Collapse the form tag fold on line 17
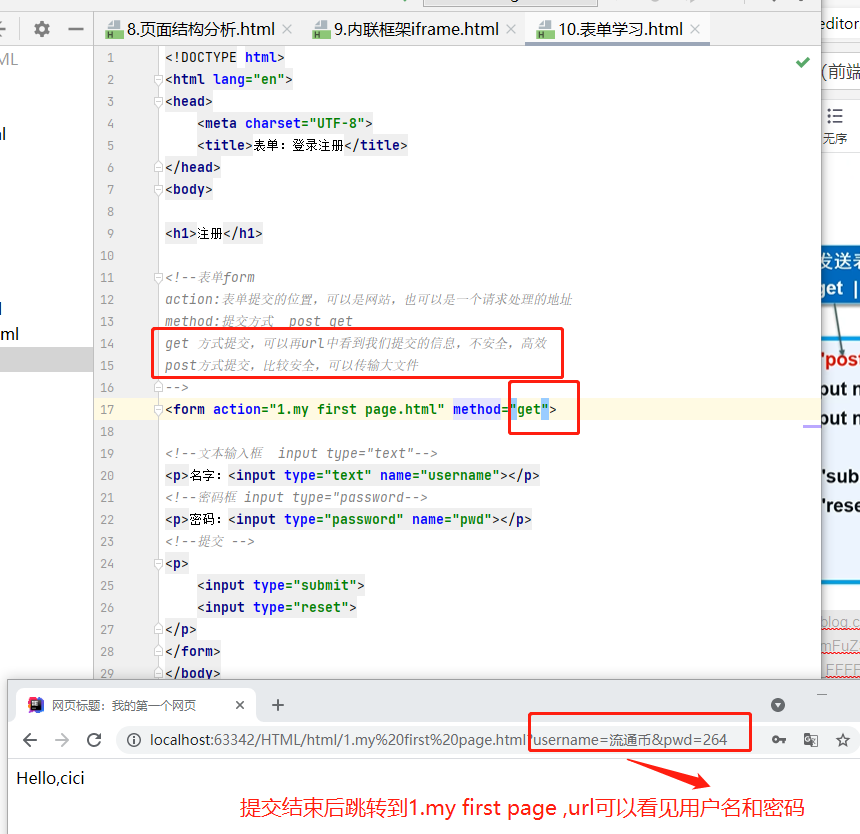This screenshot has width=860, height=834. click(158, 410)
